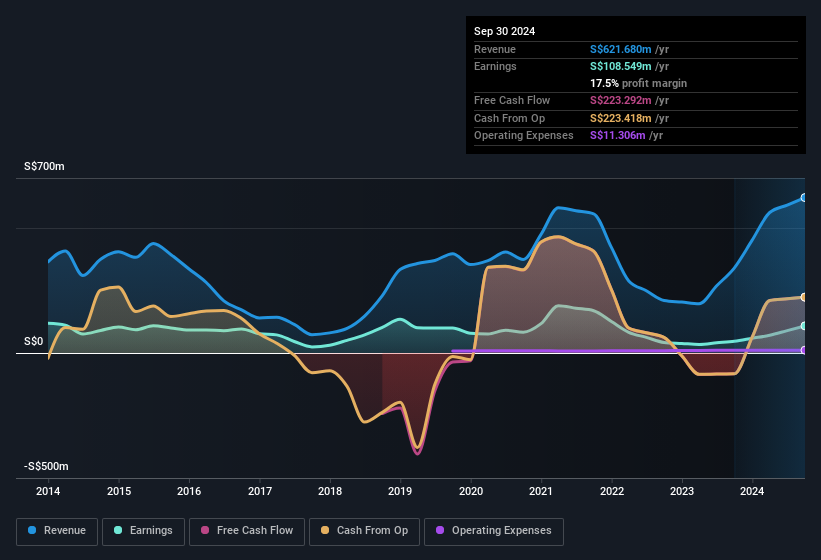Click the orange dot in Cash From Op legend
This screenshot has width=821, height=560.
[x=325, y=531]
